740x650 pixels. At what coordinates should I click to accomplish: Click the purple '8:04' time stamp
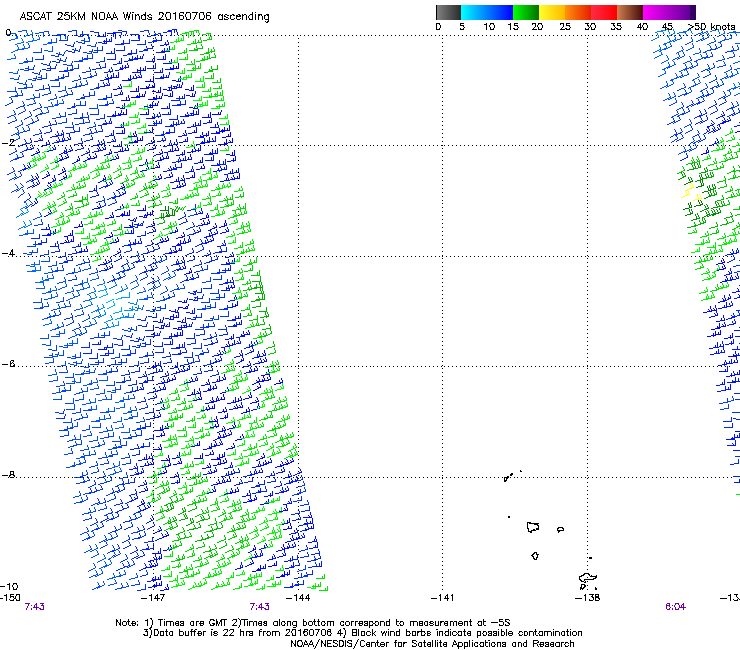point(675,607)
